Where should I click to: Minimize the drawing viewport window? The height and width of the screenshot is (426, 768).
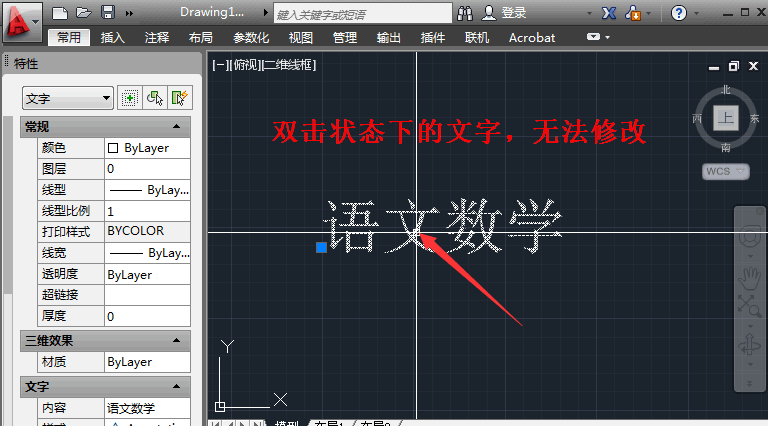pyautogui.click(x=714, y=67)
